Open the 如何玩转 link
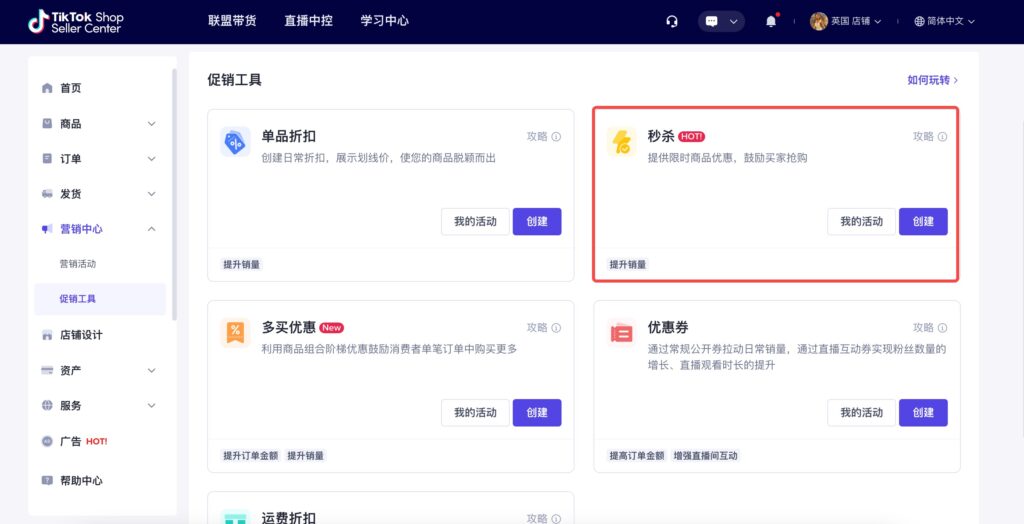The height and width of the screenshot is (524, 1024). click(933, 80)
